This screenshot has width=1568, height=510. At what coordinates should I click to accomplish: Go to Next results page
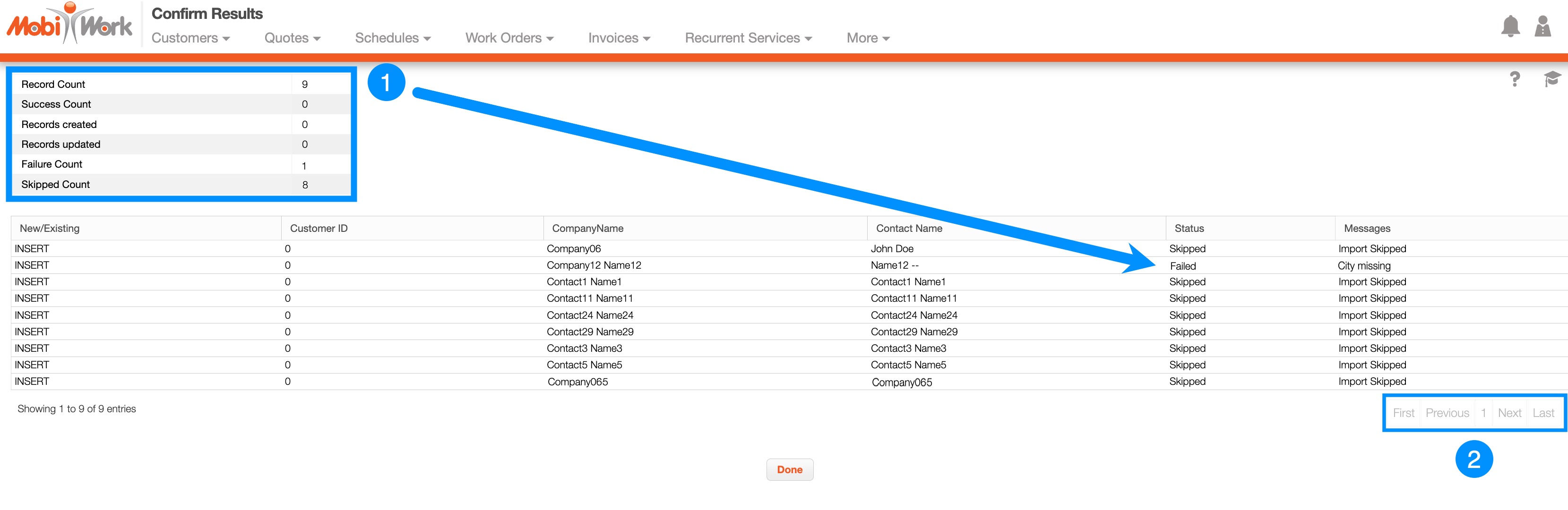coord(1509,413)
